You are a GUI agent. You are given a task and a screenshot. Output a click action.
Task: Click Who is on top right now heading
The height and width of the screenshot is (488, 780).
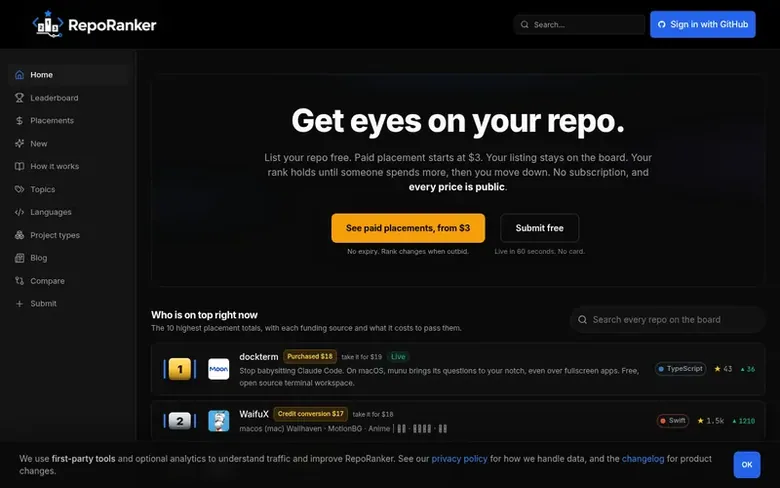[x=204, y=315]
